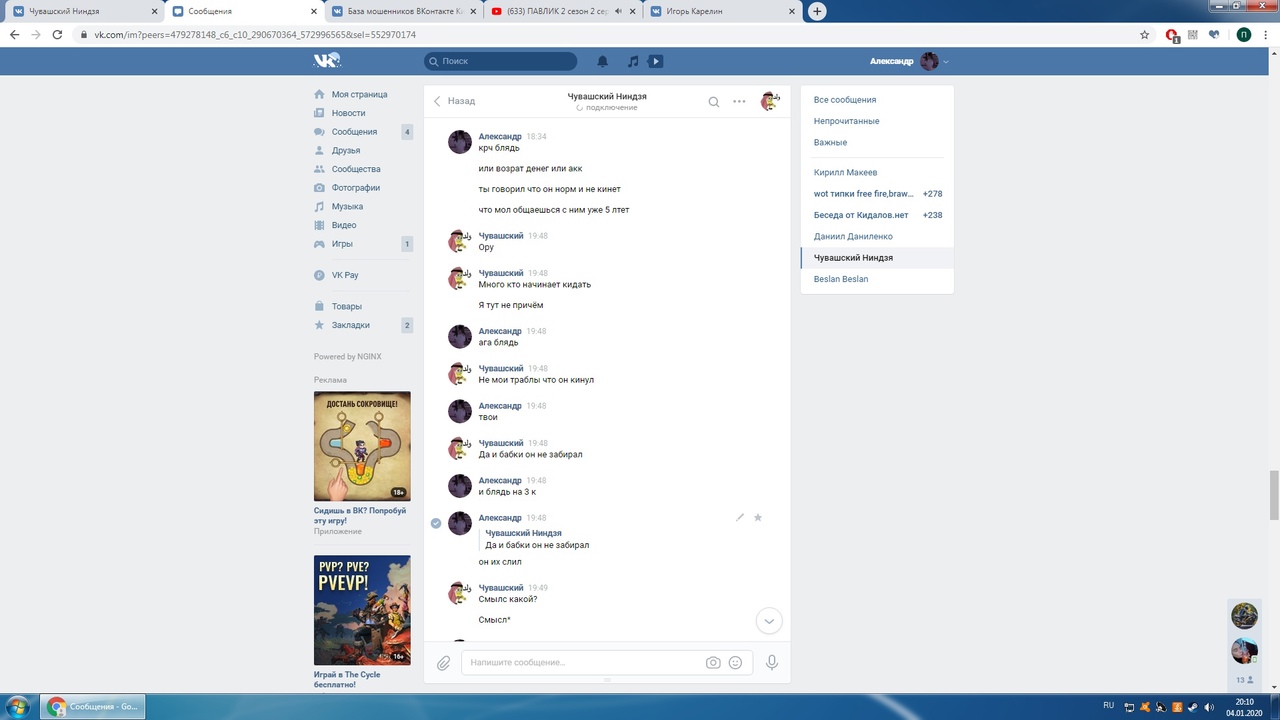Click the paperclip attach file icon

pos(444,662)
